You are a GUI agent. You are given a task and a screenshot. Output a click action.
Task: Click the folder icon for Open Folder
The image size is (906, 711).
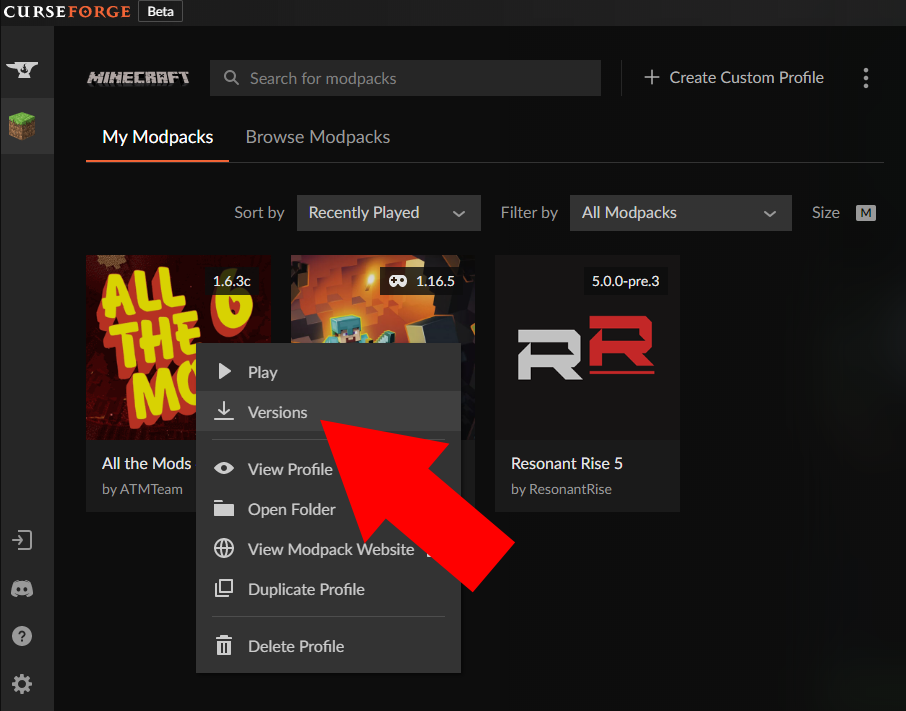click(224, 508)
